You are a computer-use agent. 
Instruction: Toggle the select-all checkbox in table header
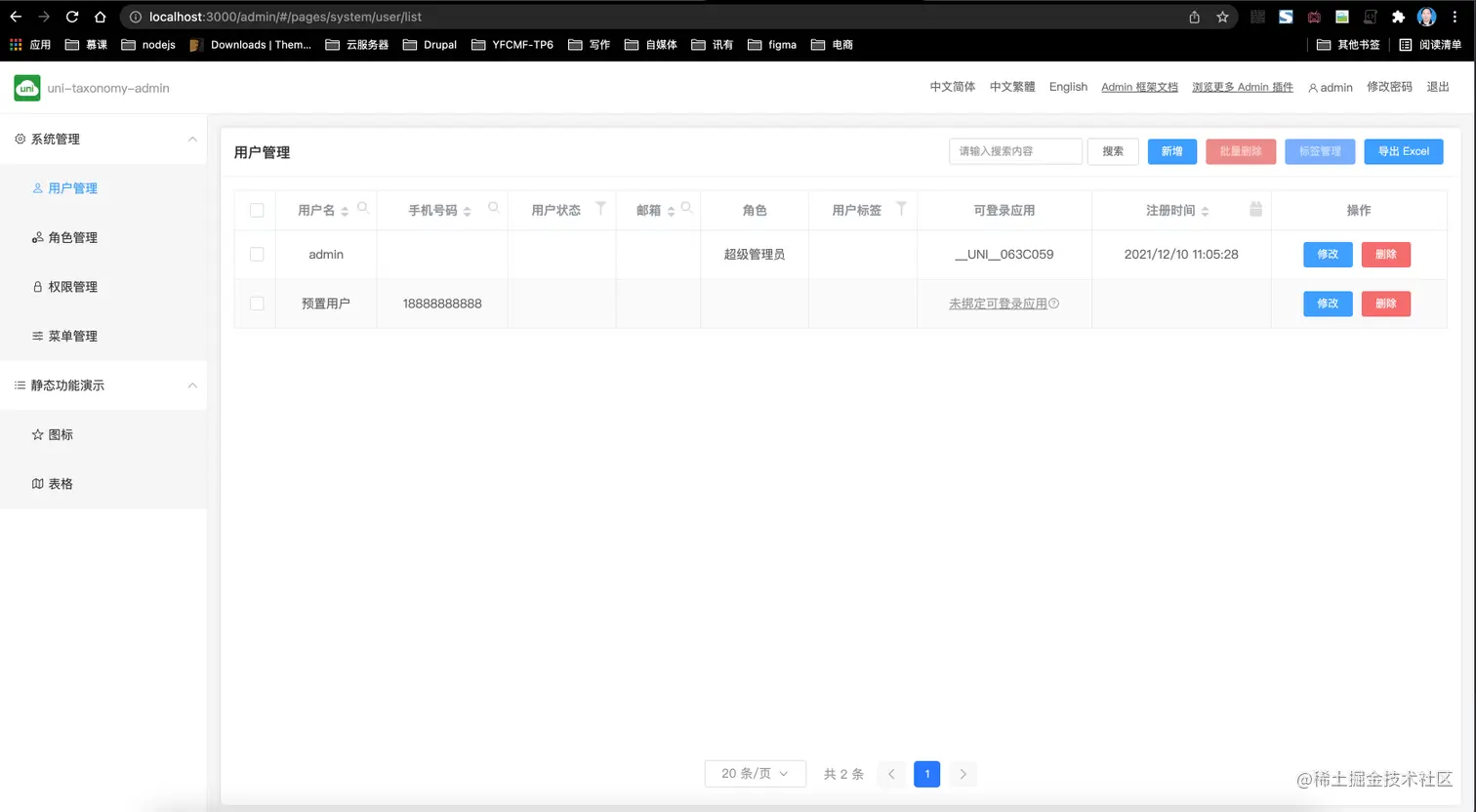pos(257,210)
